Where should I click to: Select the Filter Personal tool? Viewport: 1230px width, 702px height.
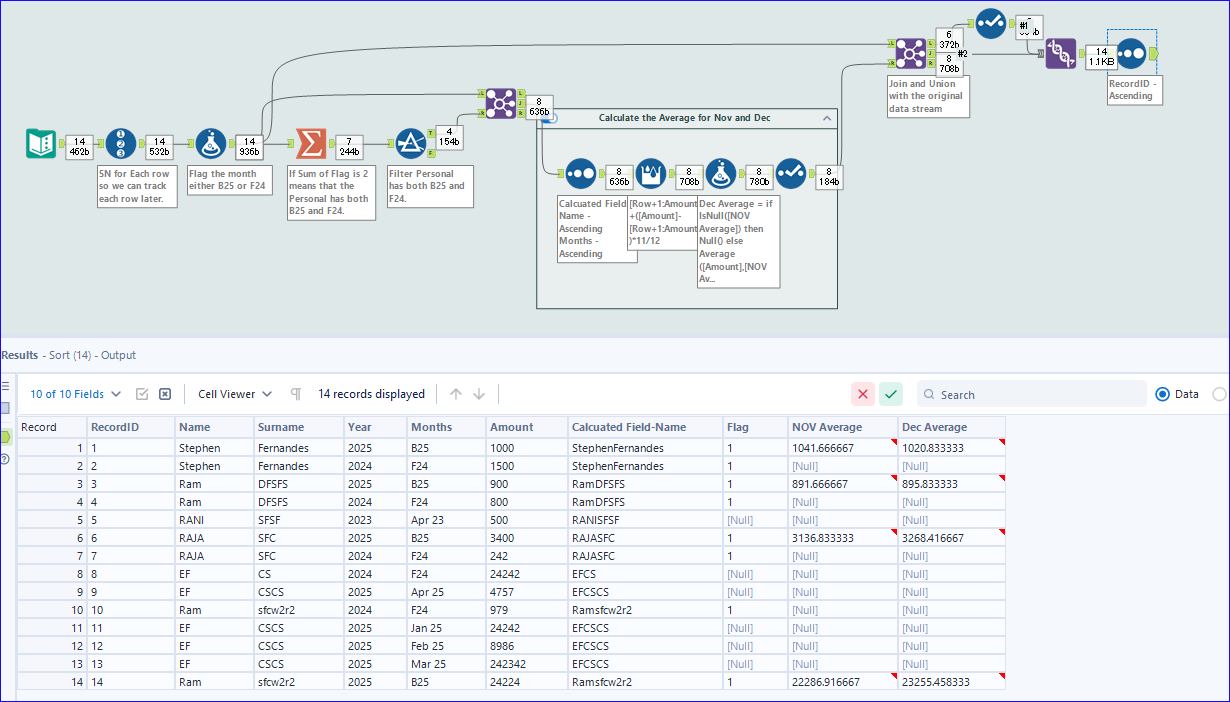tap(411, 143)
